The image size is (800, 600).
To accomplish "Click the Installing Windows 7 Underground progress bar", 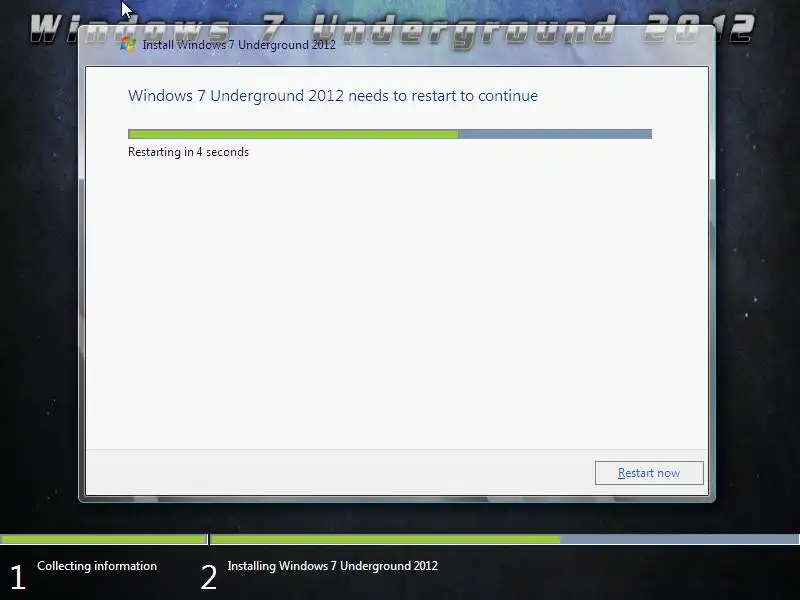I will 505,539.
